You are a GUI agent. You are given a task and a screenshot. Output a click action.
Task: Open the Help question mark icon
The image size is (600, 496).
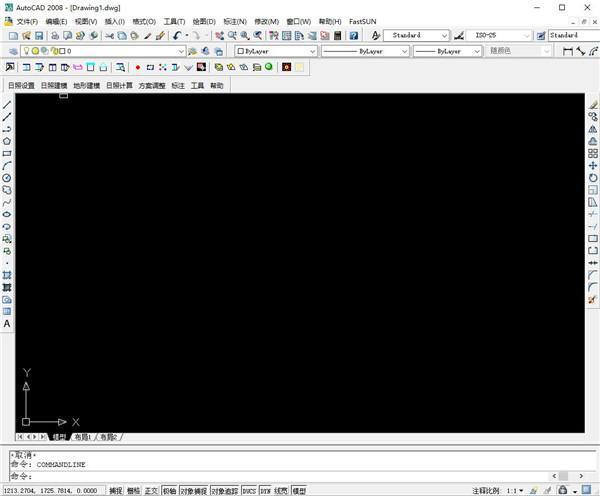[x=354, y=36]
